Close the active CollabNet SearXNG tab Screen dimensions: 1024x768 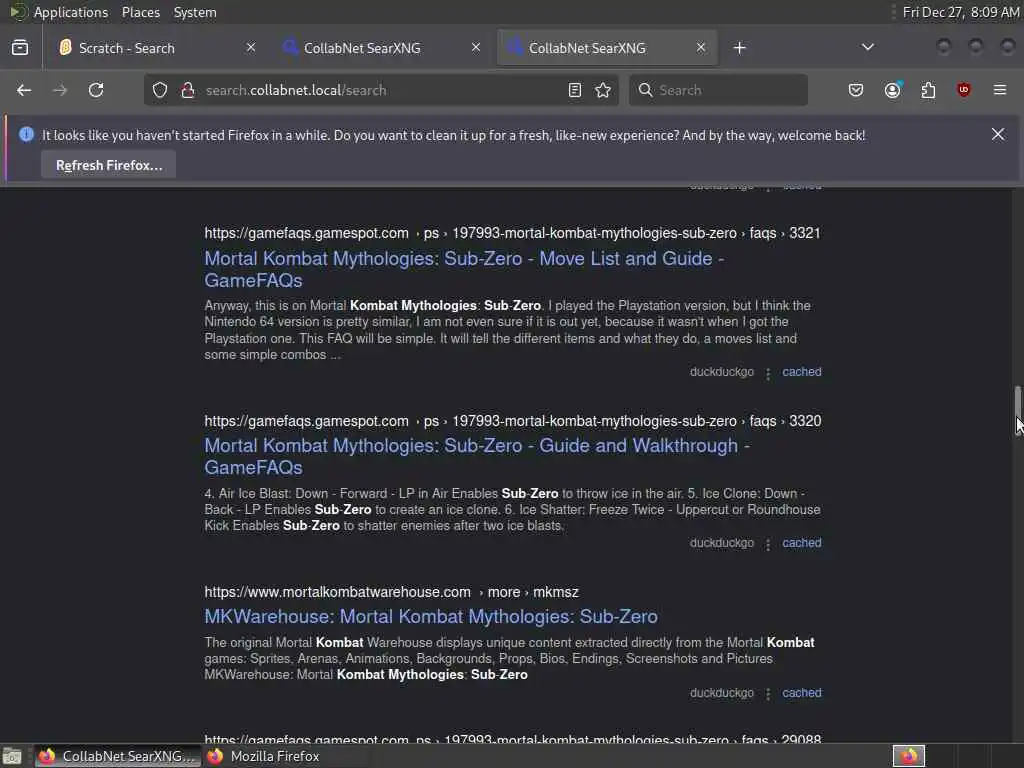701,48
